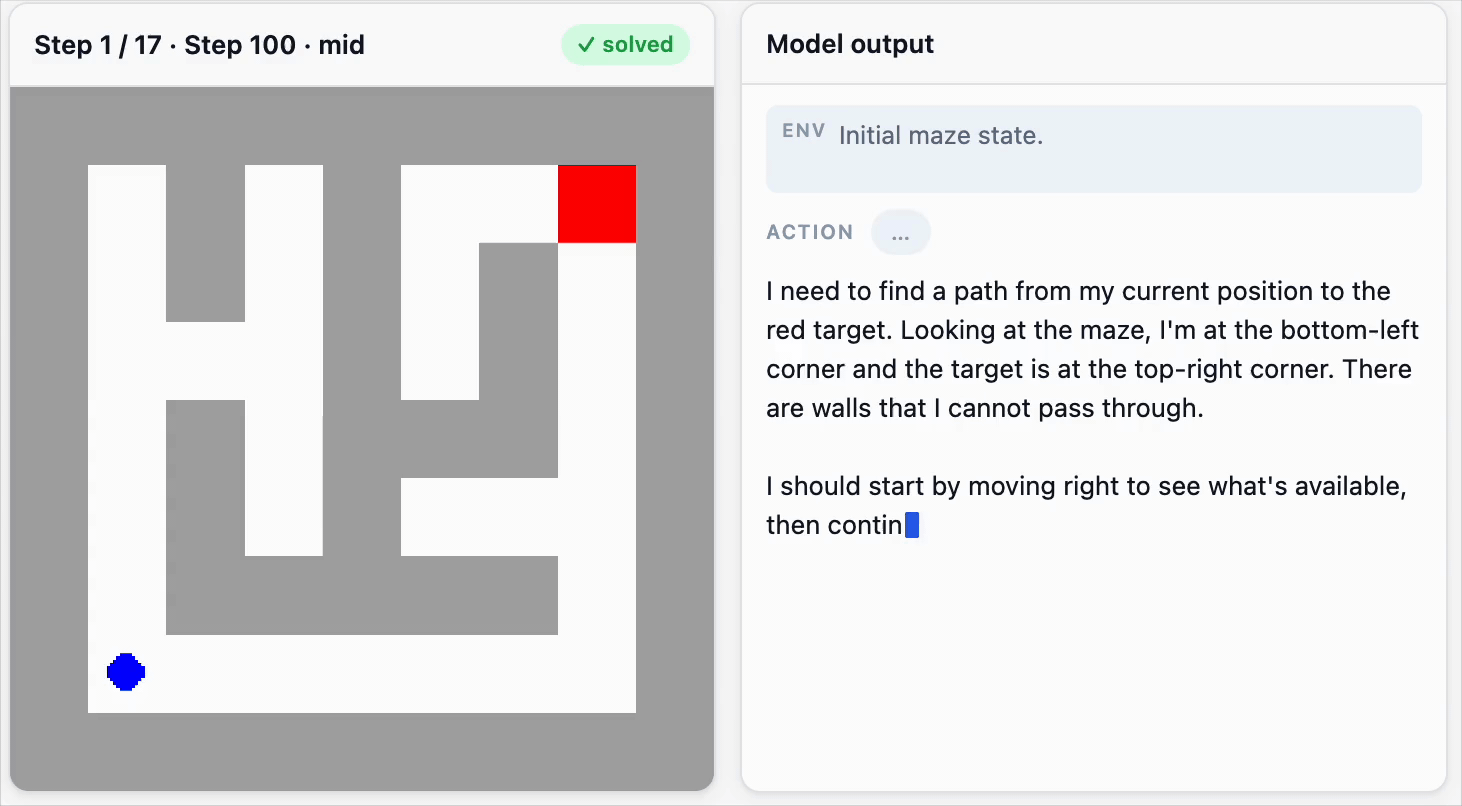The height and width of the screenshot is (806, 1462).
Task: Click the ACTION label above the model text
Action: click(x=810, y=232)
